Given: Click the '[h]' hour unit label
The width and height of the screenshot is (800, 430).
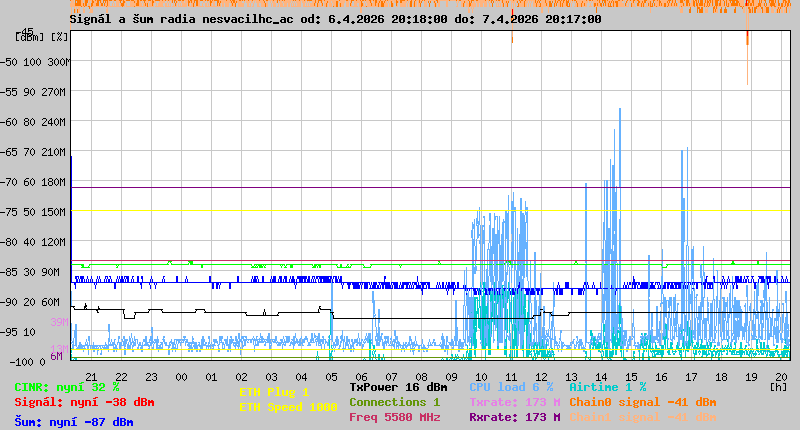Looking at the screenshot, I should pyautogui.click(x=778, y=387).
